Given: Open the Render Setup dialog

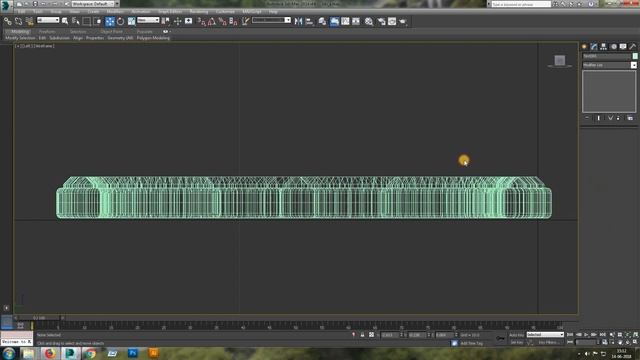Looking at the screenshot, I should pyautogui.click(x=381, y=21).
